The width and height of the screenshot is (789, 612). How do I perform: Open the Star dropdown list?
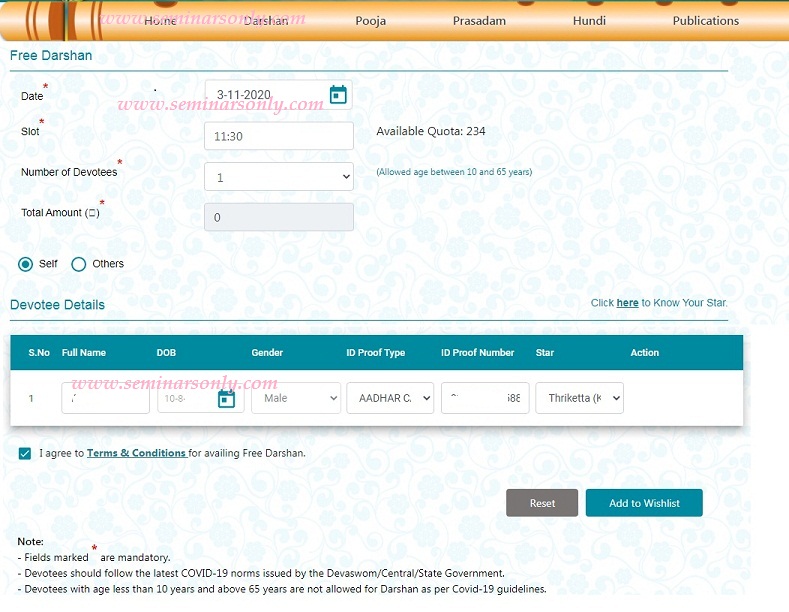pos(579,398)
